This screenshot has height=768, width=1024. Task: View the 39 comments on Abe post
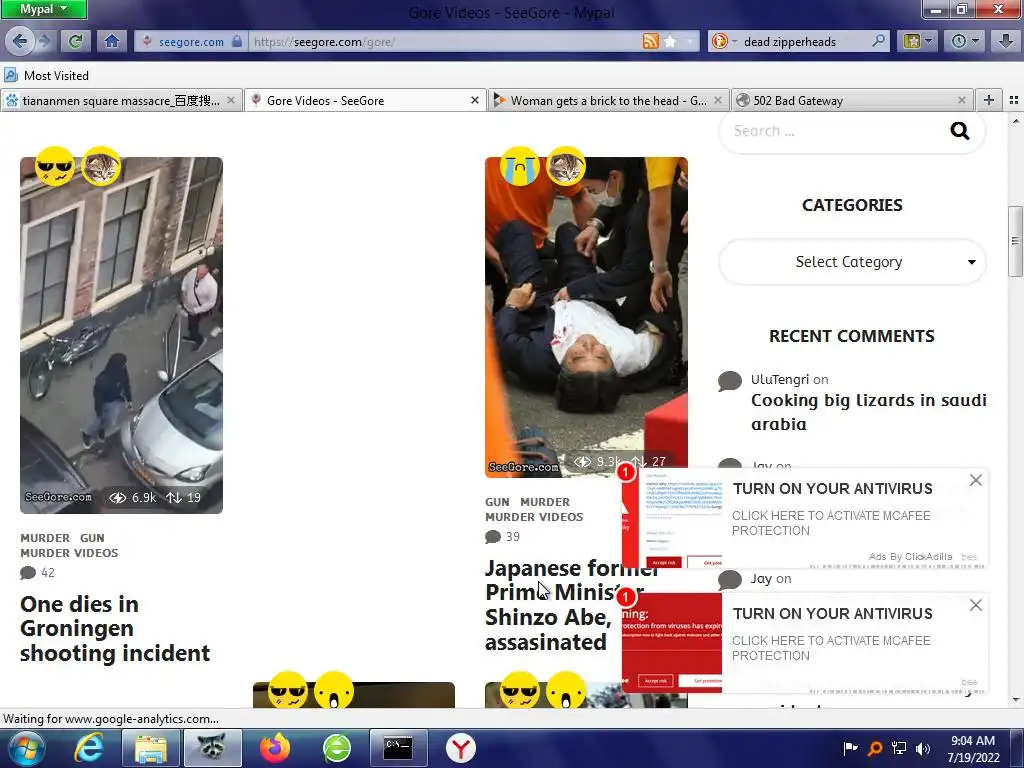pyautogui.click(x=503, y=537)
